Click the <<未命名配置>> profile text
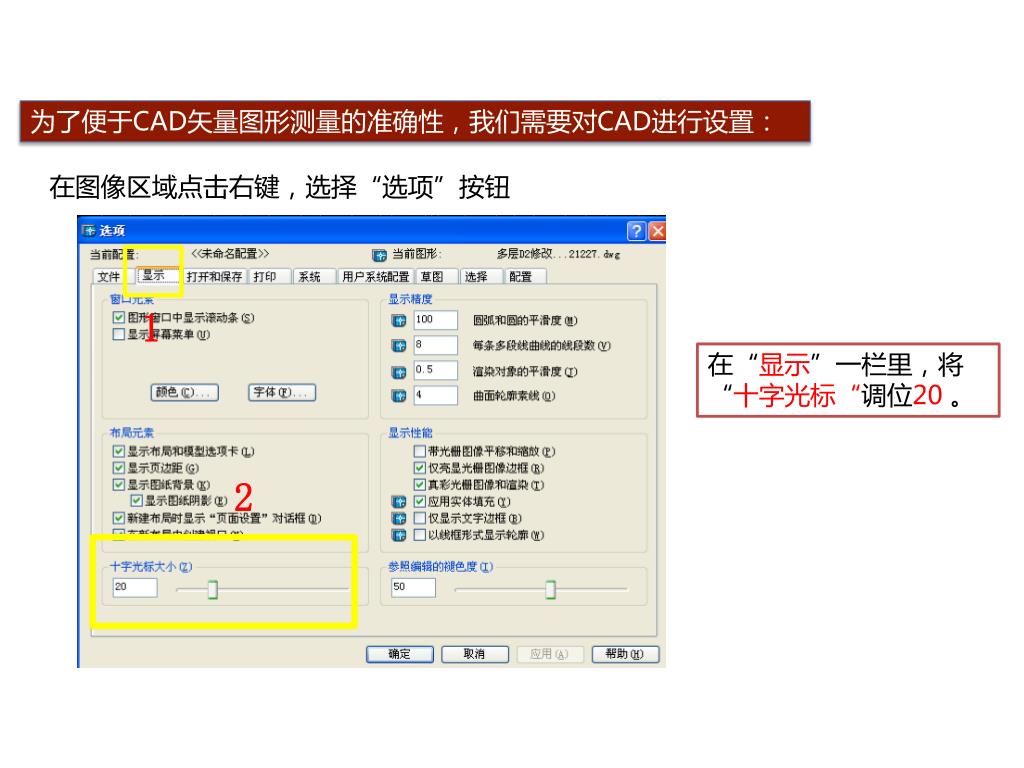Screen dimensions: 1024x768 coord(230,253)
